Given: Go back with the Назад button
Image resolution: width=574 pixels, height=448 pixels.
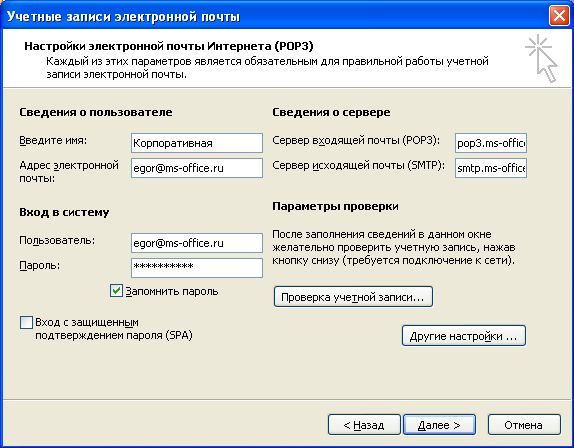Looking at the screenshot, I should (364, 425).
